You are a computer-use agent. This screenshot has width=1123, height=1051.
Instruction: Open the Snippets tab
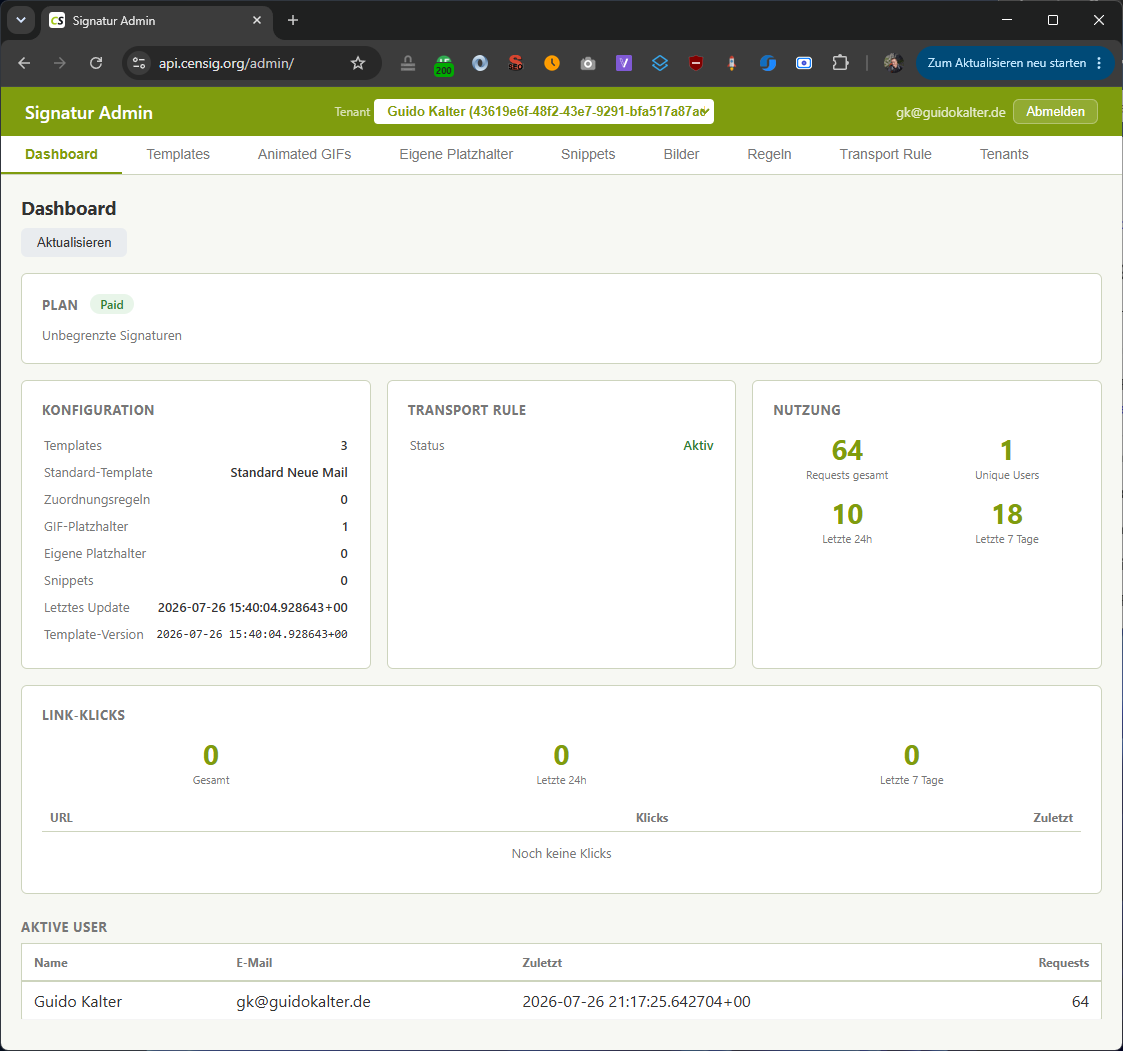tap(588, 154)
